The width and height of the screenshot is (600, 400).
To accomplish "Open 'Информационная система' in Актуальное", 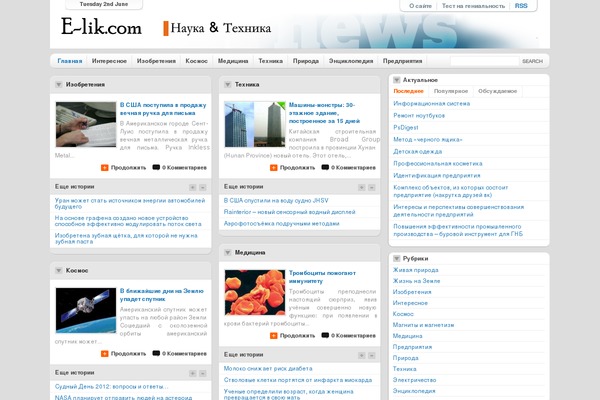I will click(x=432, y=103).
